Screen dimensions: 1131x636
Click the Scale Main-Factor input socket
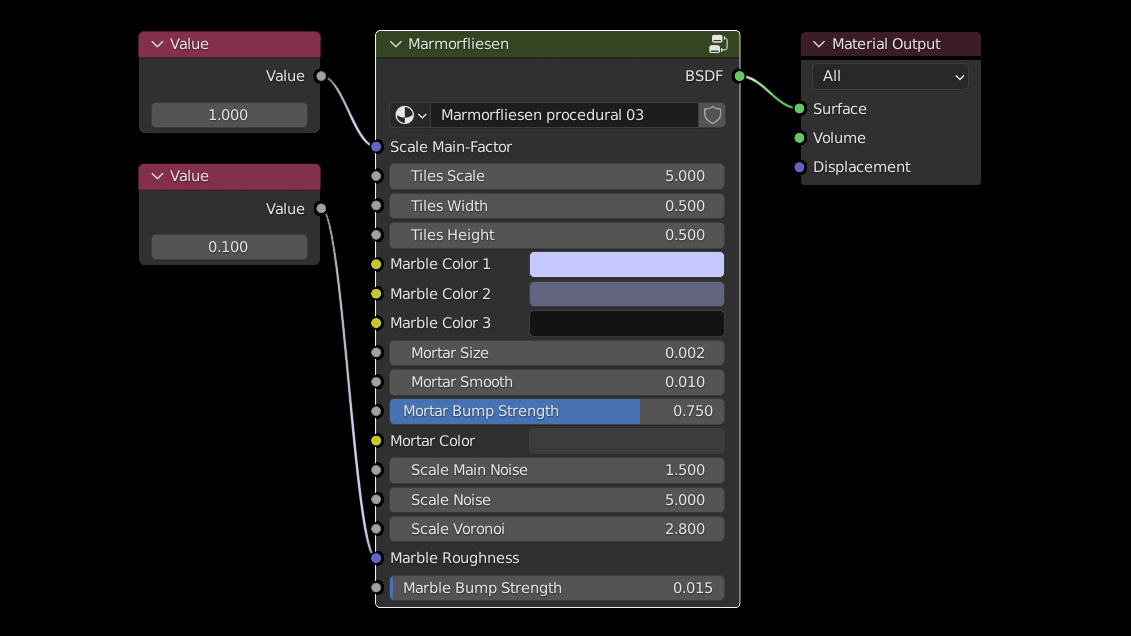(376, 147)
